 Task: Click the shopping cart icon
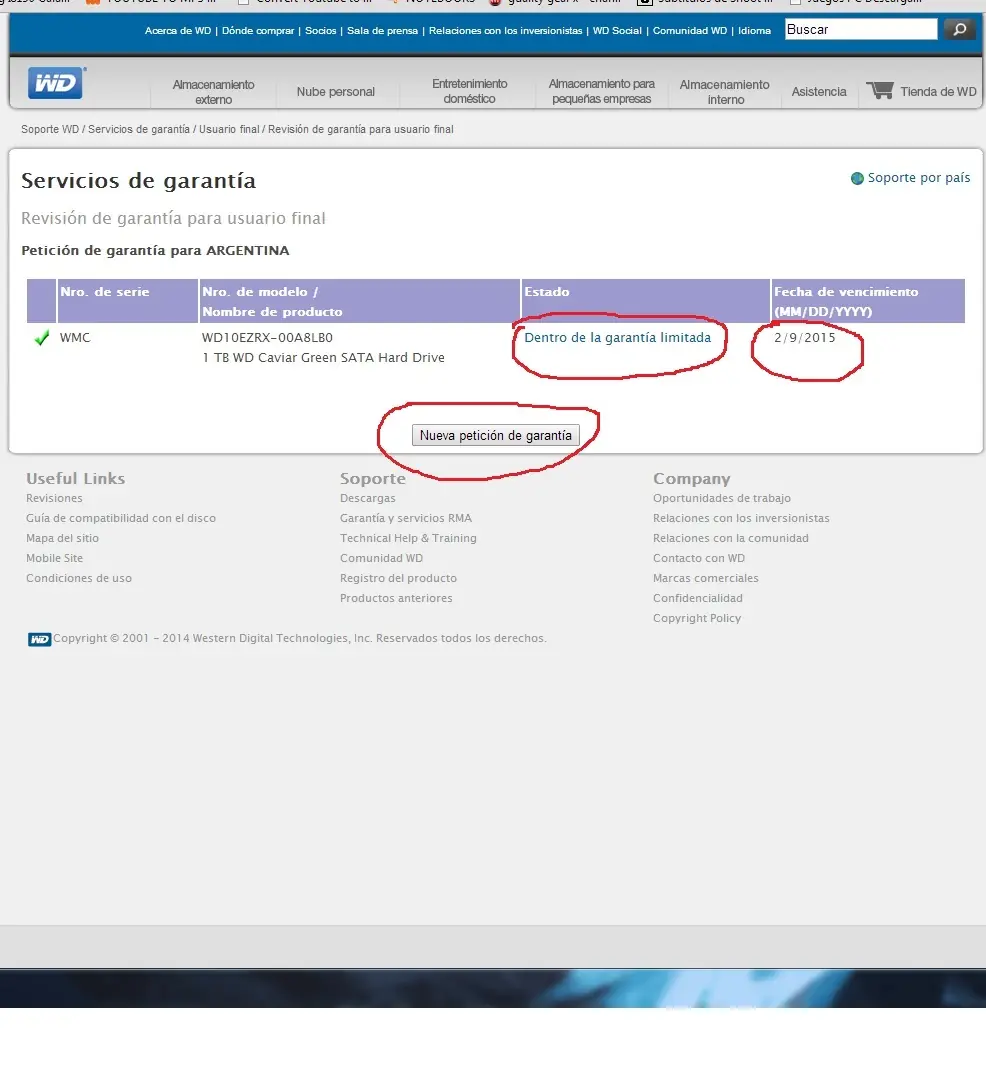point(879,90)
